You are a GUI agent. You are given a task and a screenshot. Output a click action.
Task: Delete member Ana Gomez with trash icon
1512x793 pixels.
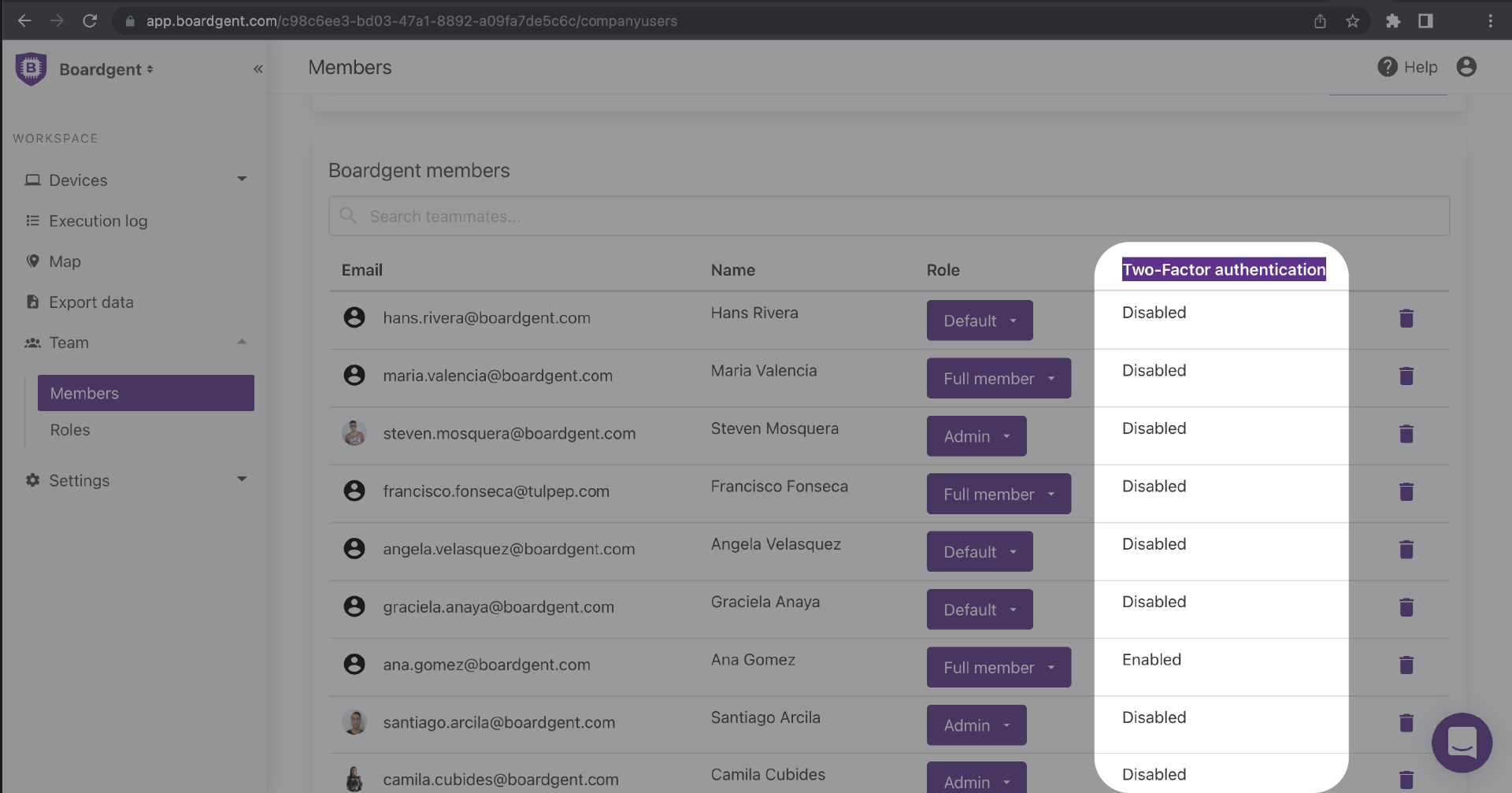coord(1406,665)
